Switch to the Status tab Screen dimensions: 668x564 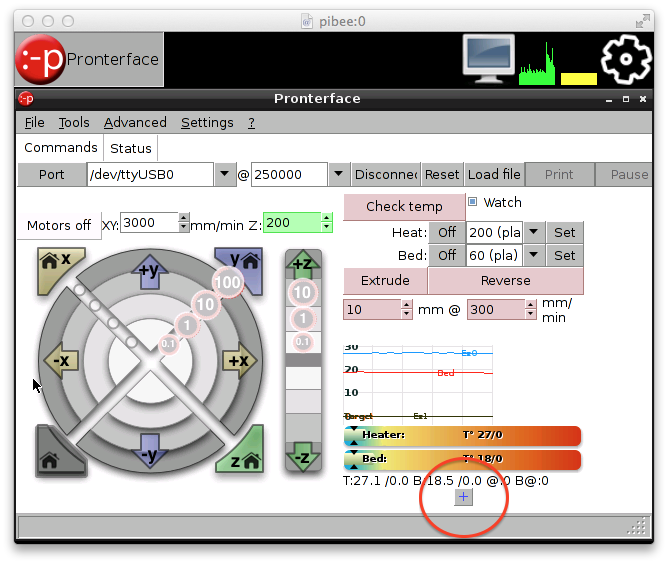(x=131, y=148)
